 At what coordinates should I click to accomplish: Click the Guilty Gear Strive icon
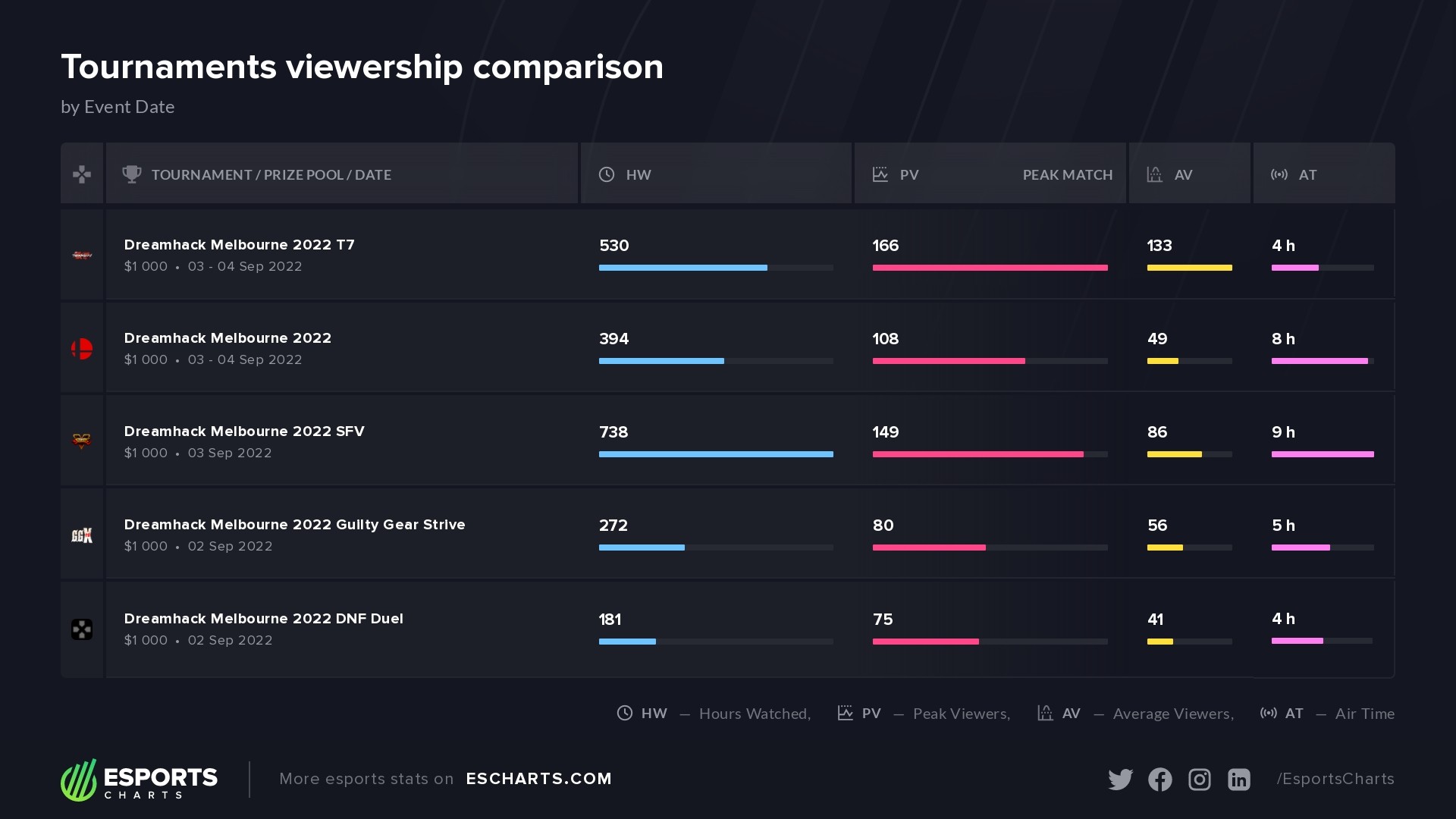[82, 535]
